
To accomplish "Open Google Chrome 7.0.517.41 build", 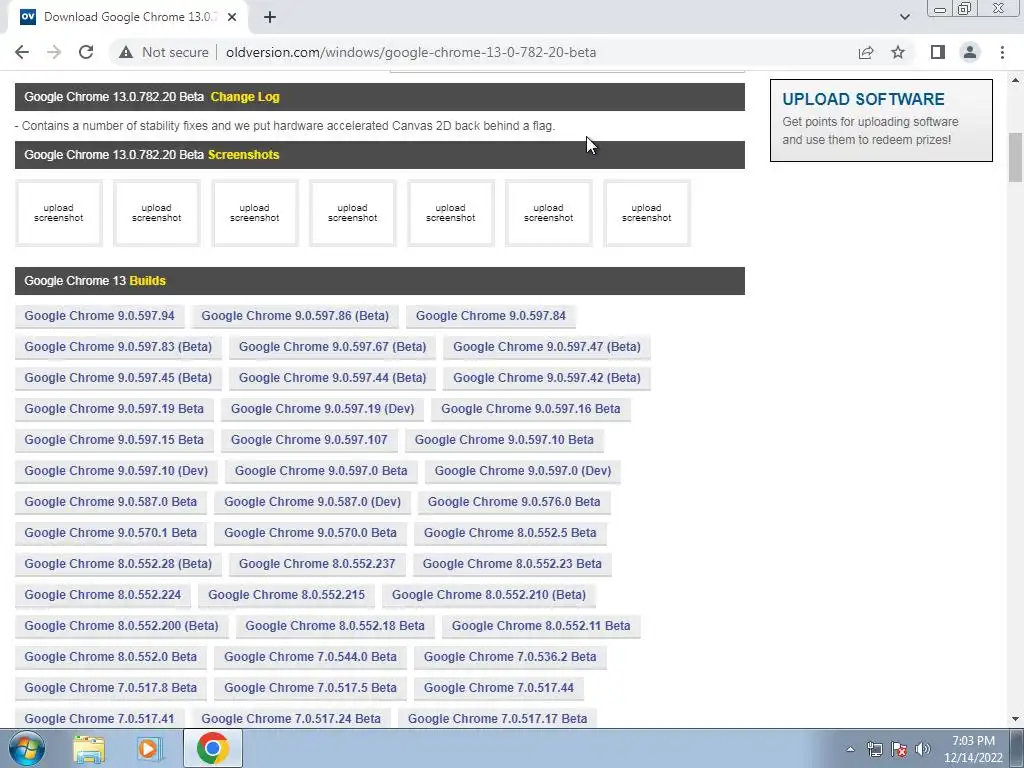I will point(99,719).
